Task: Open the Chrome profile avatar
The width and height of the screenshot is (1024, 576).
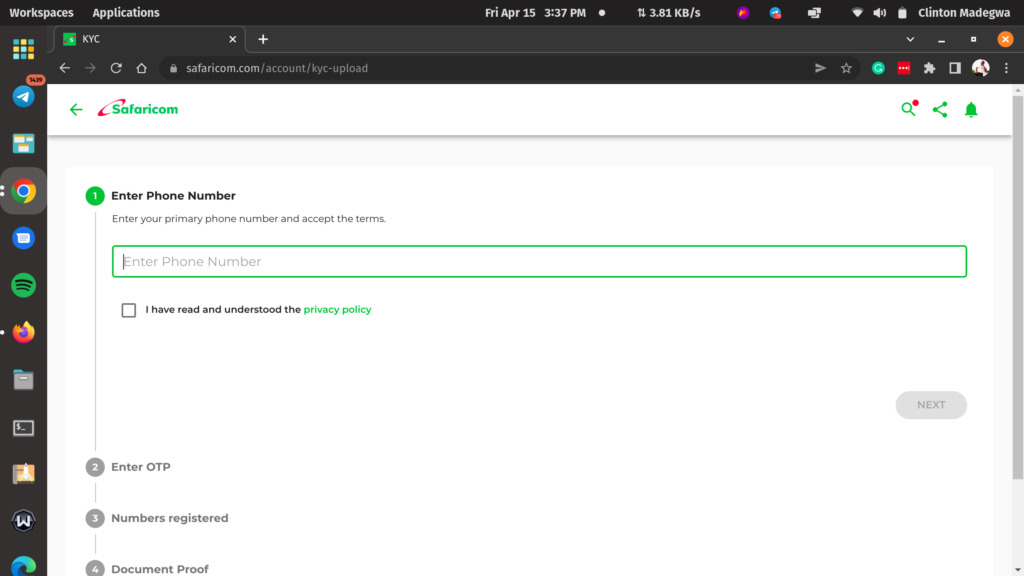Action: [980, 68]
